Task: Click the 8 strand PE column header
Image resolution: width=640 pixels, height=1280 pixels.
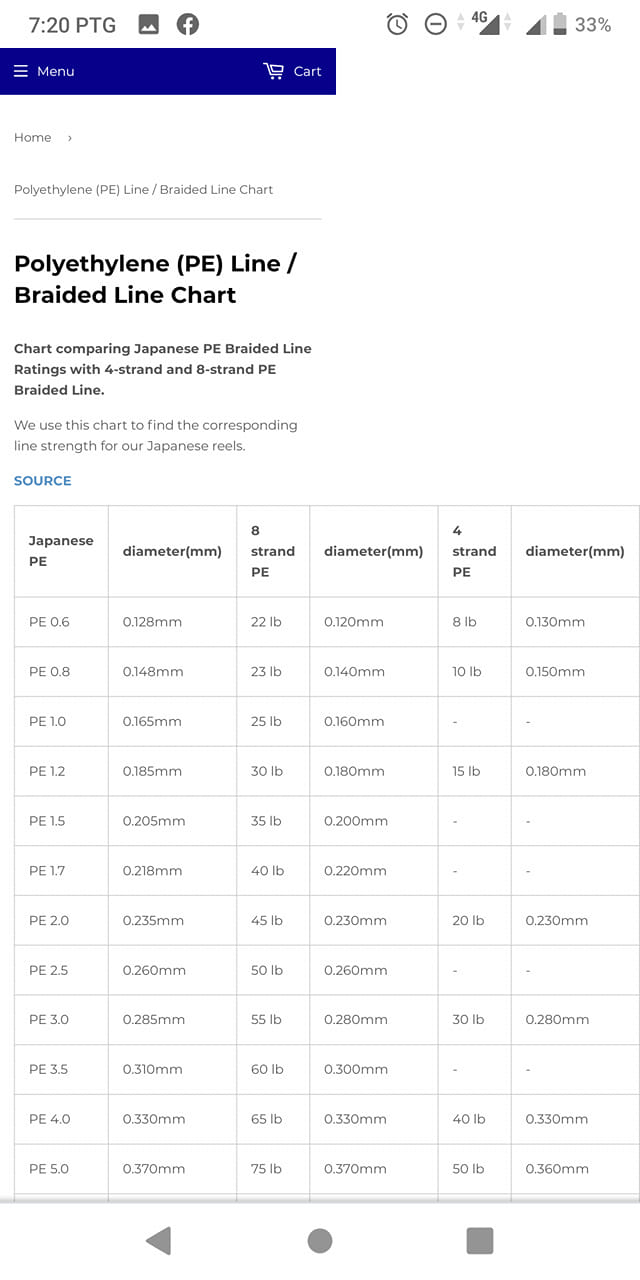Action: pyautogui.click(x=273, y=551)
